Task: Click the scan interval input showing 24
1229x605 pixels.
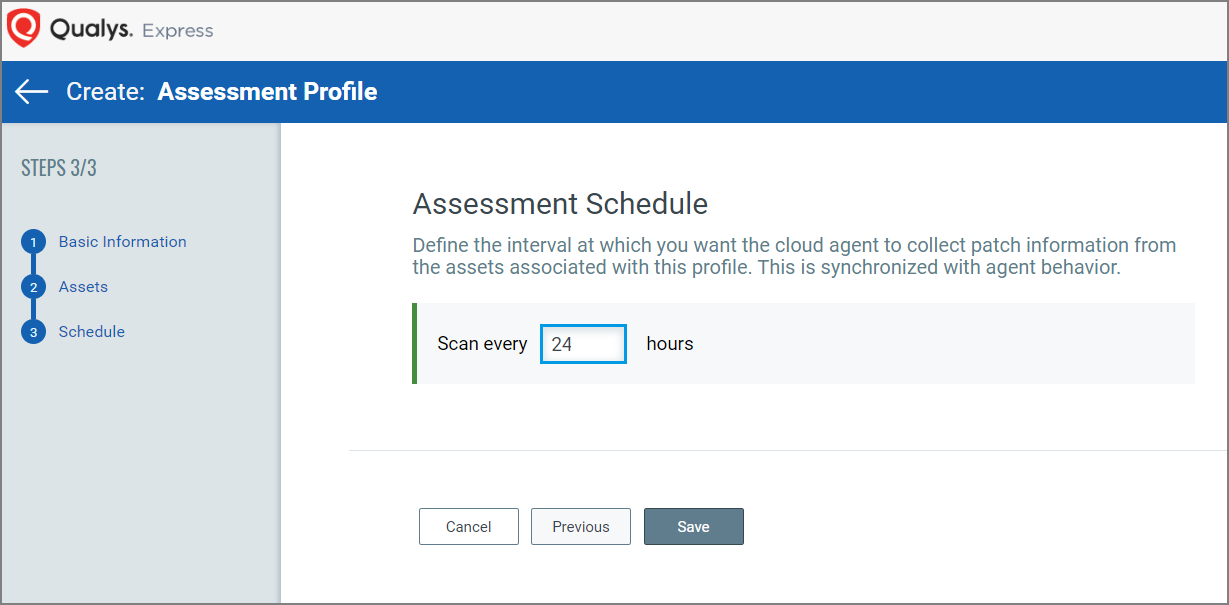Action: tap(583, 343)
